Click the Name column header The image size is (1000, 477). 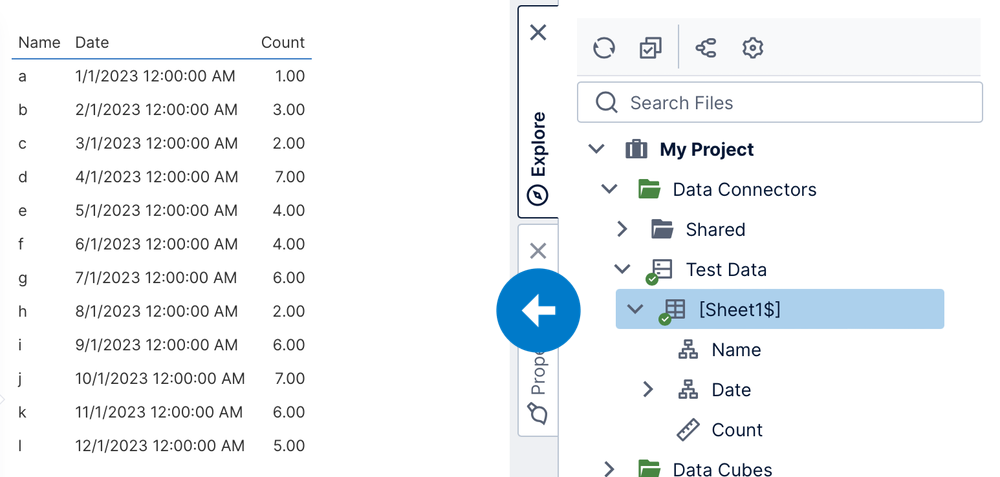[x=39, y=43]
